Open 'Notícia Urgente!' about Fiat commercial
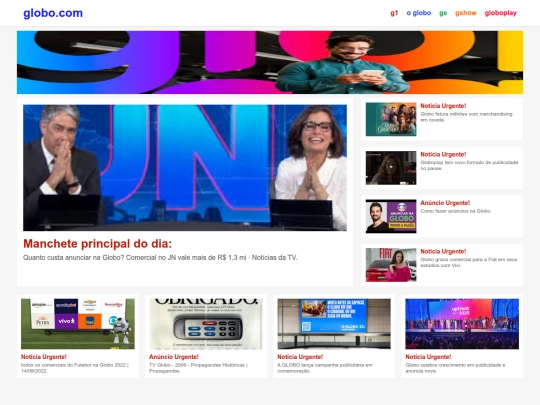This screenshot has height=405, width=540. [x=443, y=251]
